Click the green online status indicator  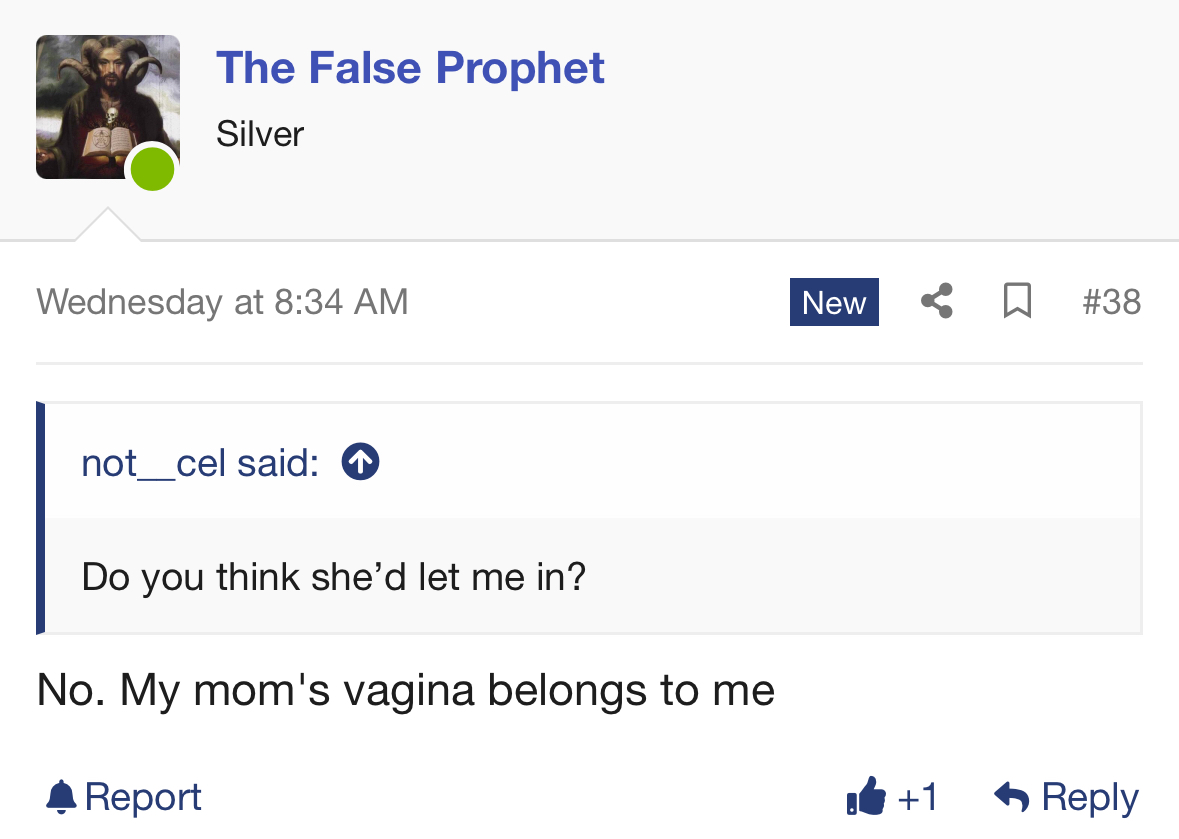(153, 168)
